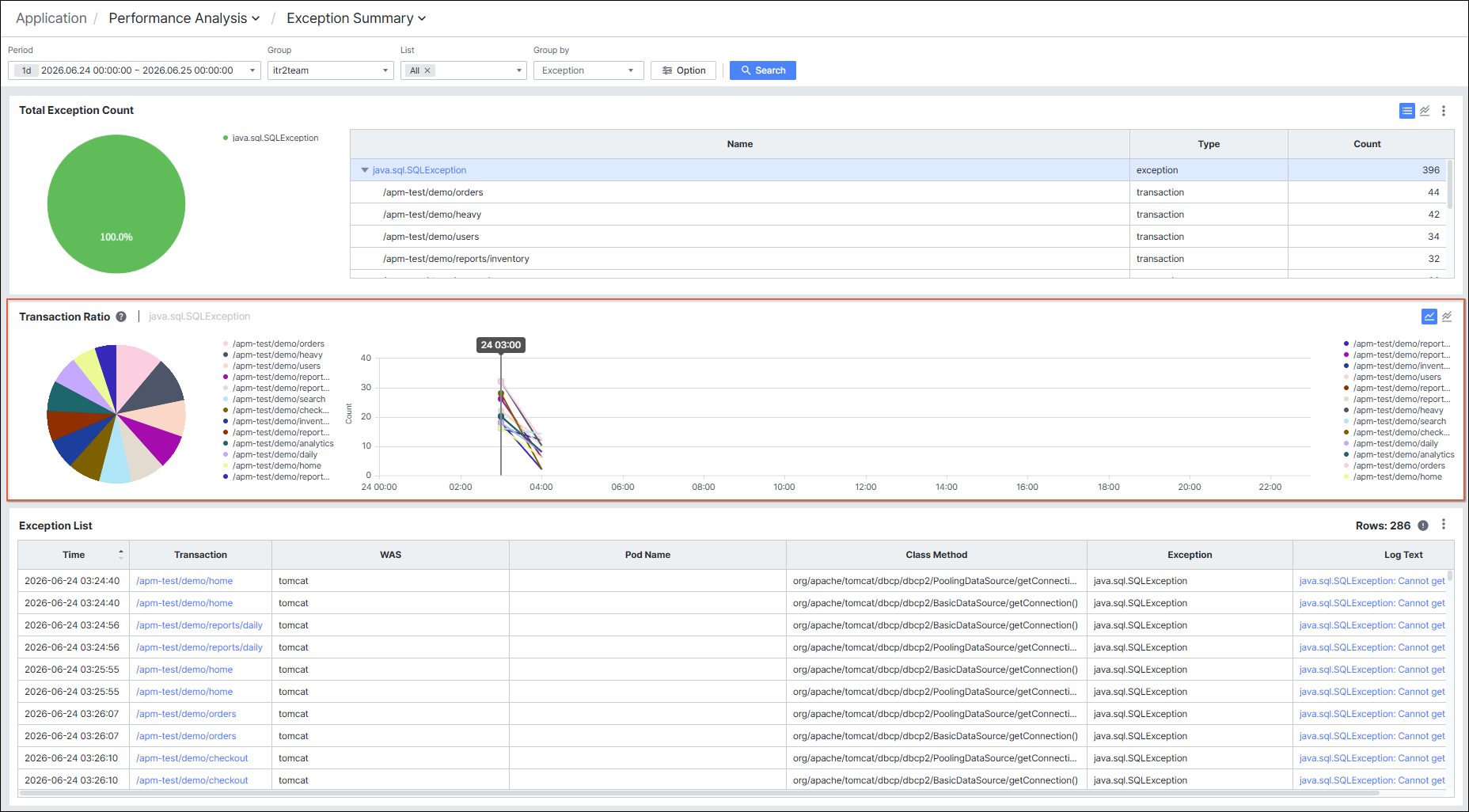Open Exception List more options menu

[x=1444, y=525]
